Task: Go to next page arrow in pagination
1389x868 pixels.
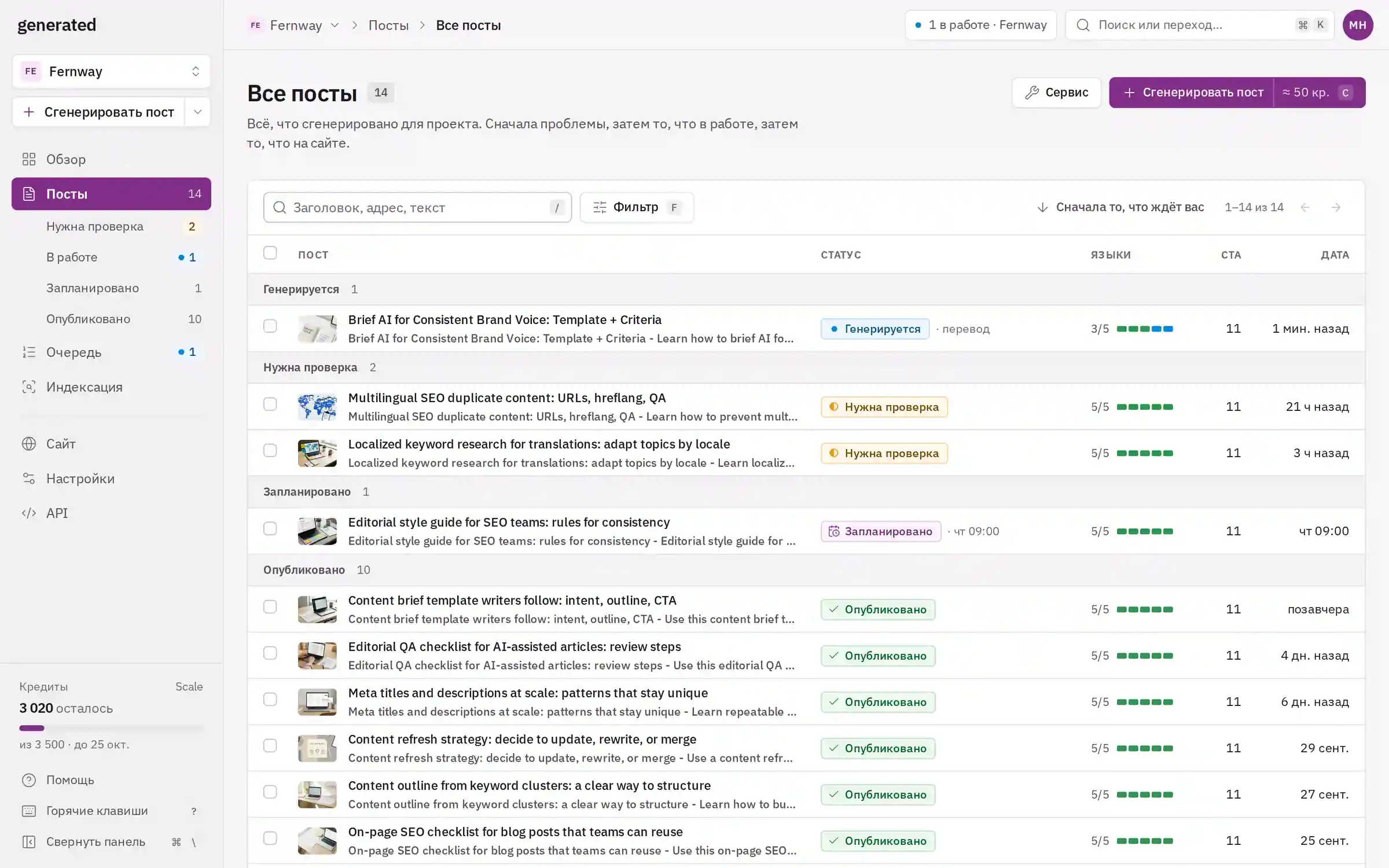Action: tap(1336, 207)
